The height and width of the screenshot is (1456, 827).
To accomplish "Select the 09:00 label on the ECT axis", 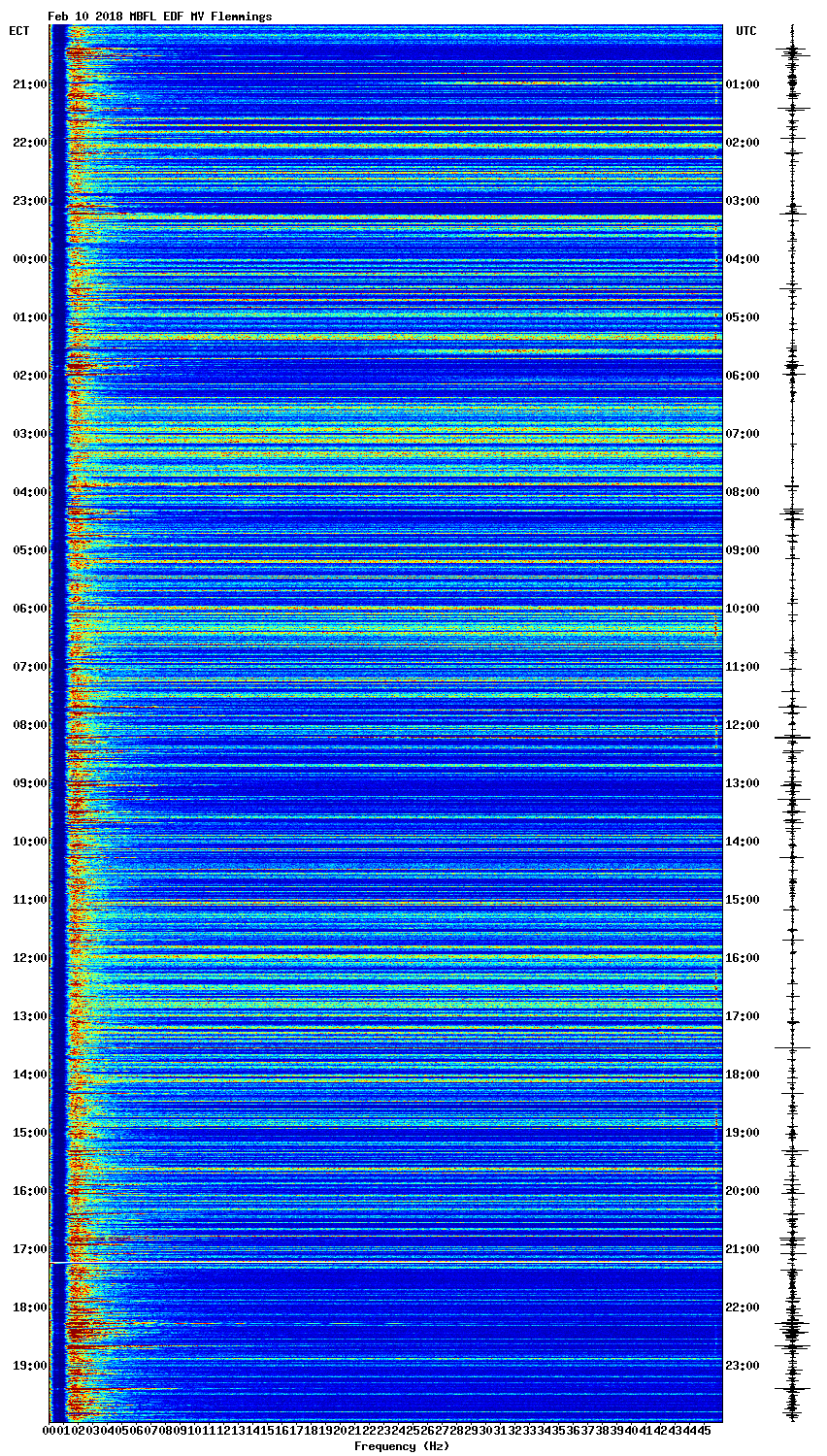I will coord(30,783).
